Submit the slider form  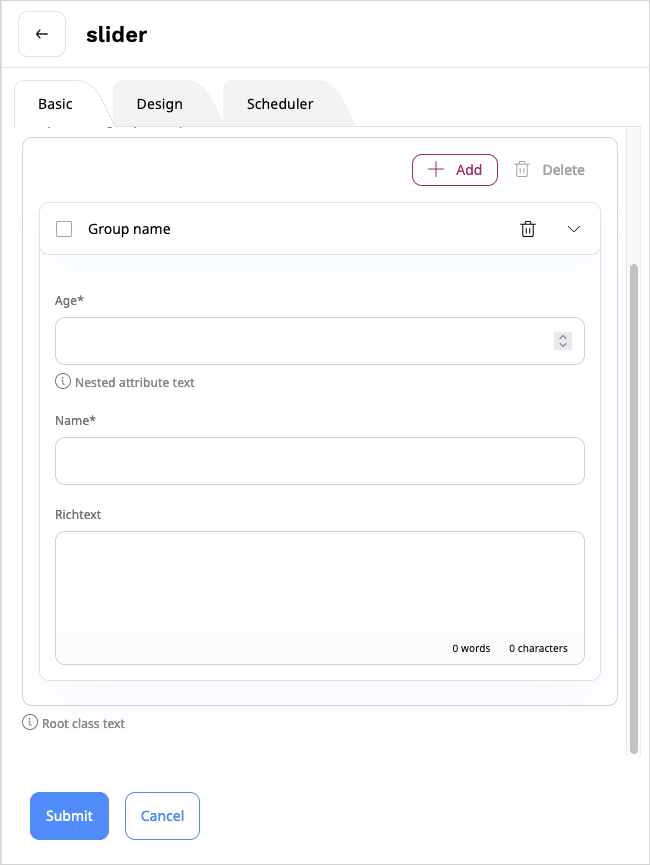(69, 815)
